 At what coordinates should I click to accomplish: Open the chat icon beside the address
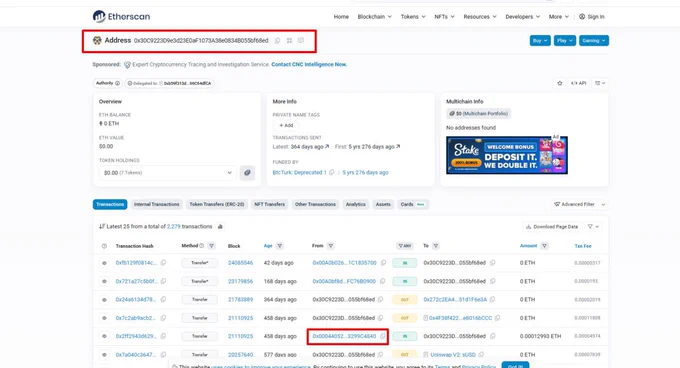[x=301, y=40]
